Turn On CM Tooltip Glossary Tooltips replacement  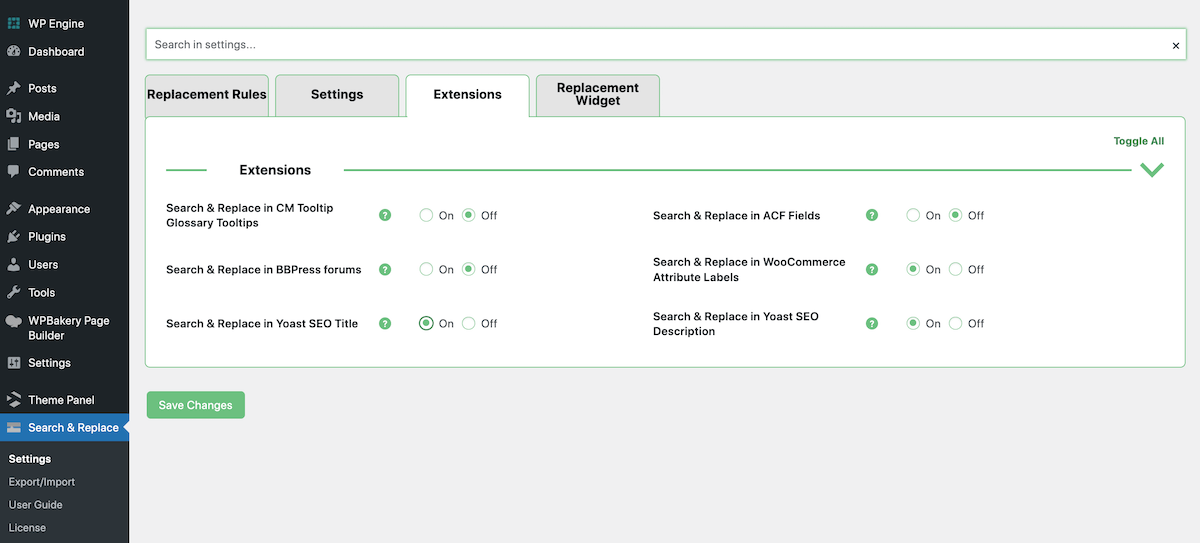pyautogui.click(x=426, y=215)
